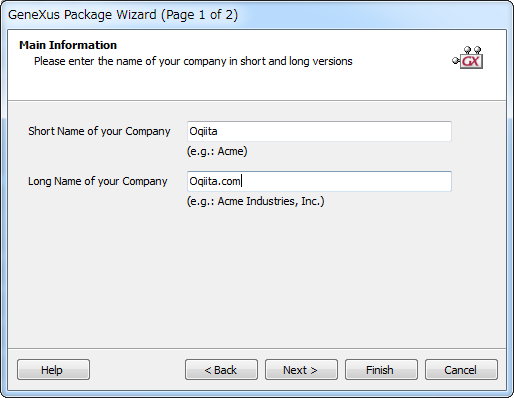The image size is (514, 398).
Task: Go back with the < Back button
Action: [x=221, y=370]
